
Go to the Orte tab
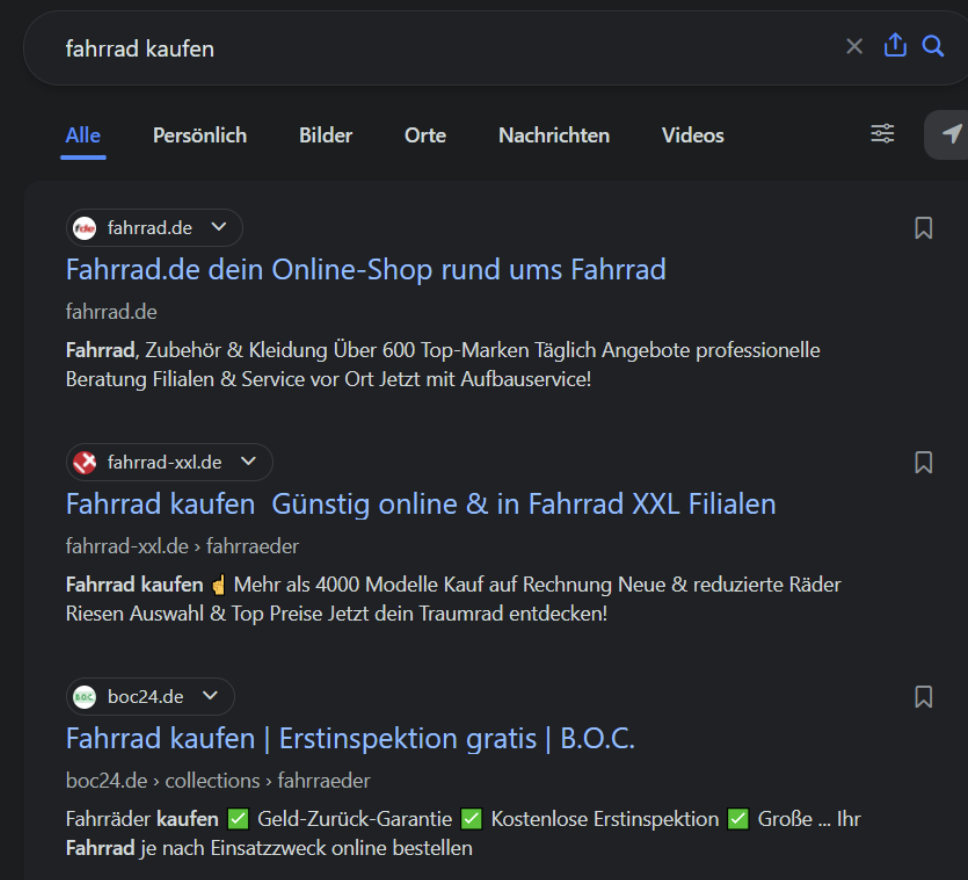tap(425, 135)
